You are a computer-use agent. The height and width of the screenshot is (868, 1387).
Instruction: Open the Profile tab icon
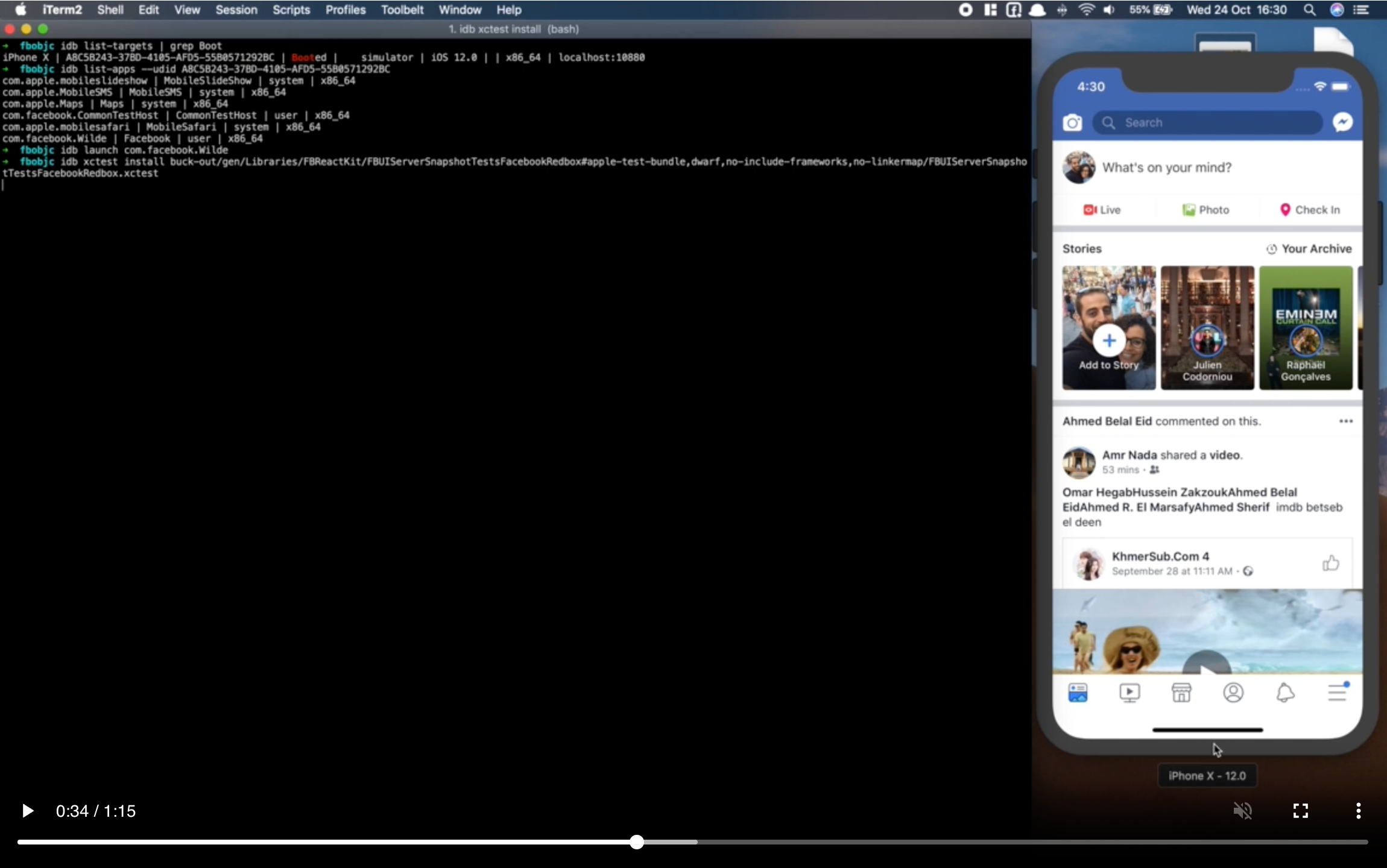(1233, 693)
